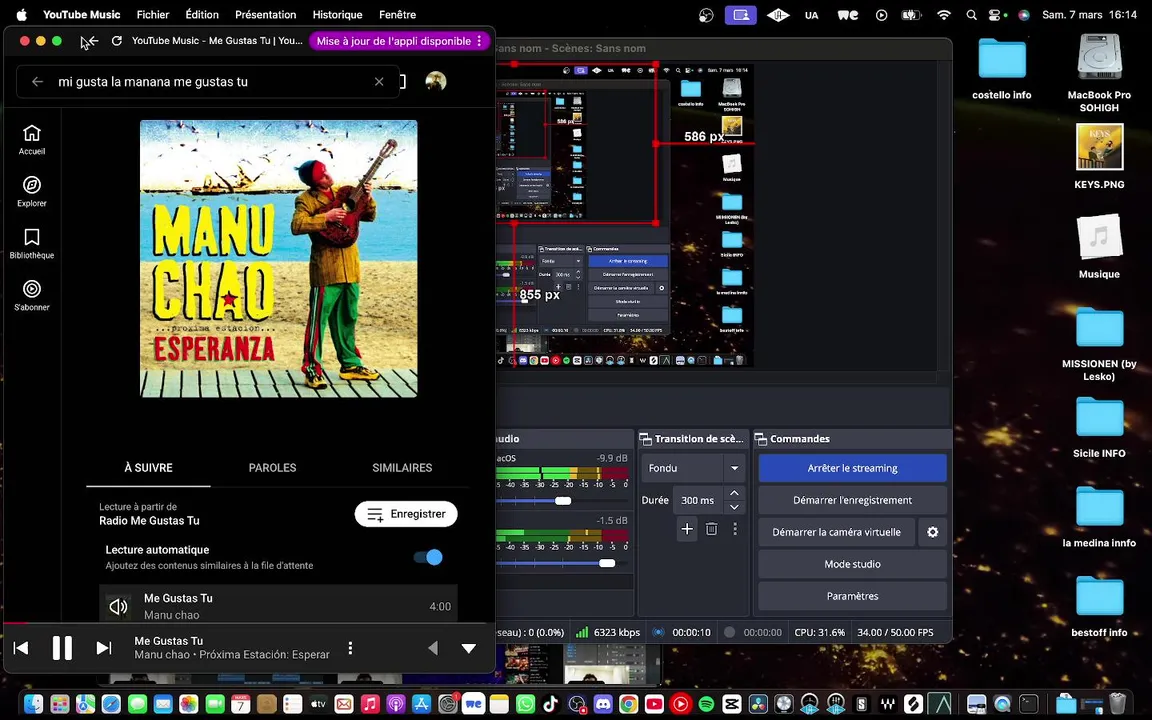1152x720 pixels.
Task: Click the Mise à jour de l'appli disponible banner
Action: [394, 41]
